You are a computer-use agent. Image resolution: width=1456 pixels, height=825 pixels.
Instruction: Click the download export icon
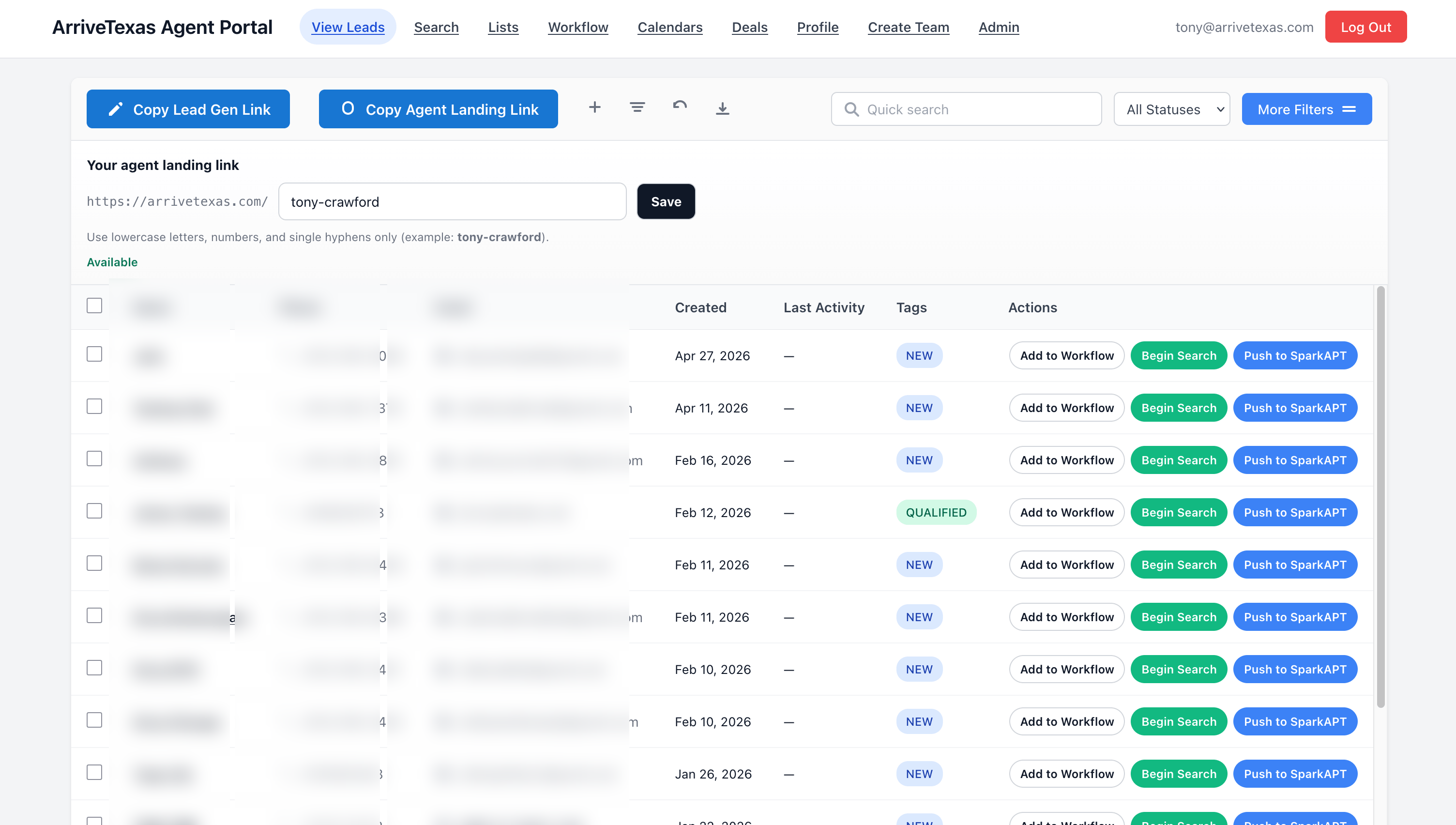tap(722, 108)
